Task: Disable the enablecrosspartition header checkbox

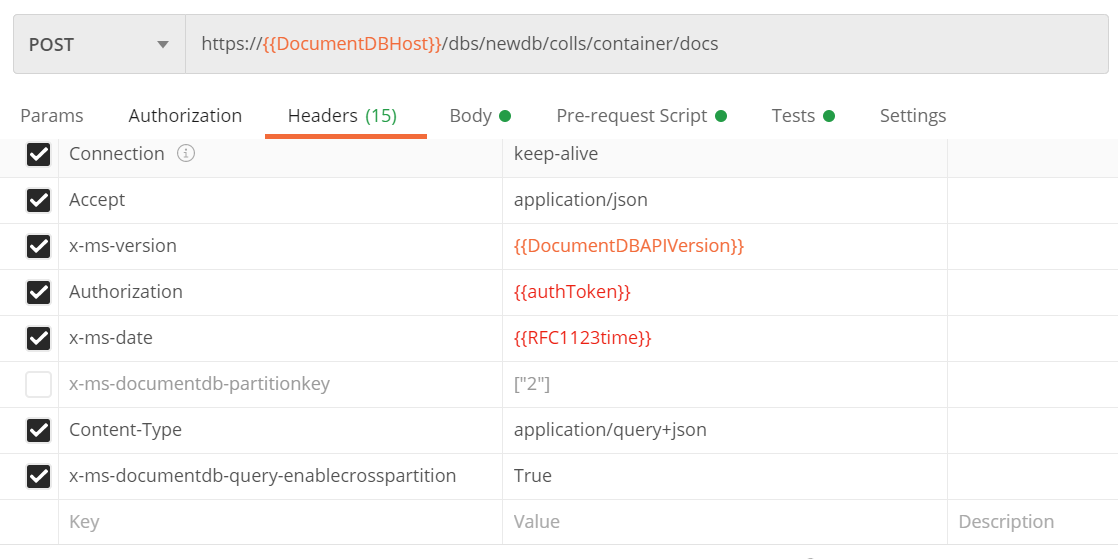Action: click(38, 476)
